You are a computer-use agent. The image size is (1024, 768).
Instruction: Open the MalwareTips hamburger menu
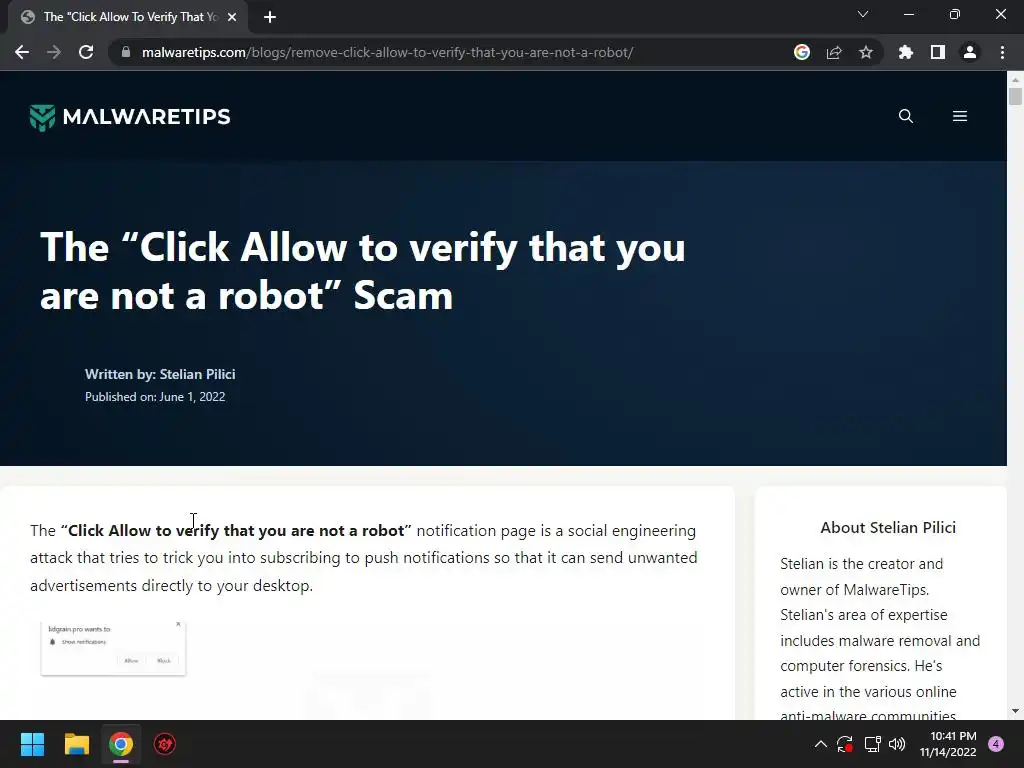pos(959,116)
